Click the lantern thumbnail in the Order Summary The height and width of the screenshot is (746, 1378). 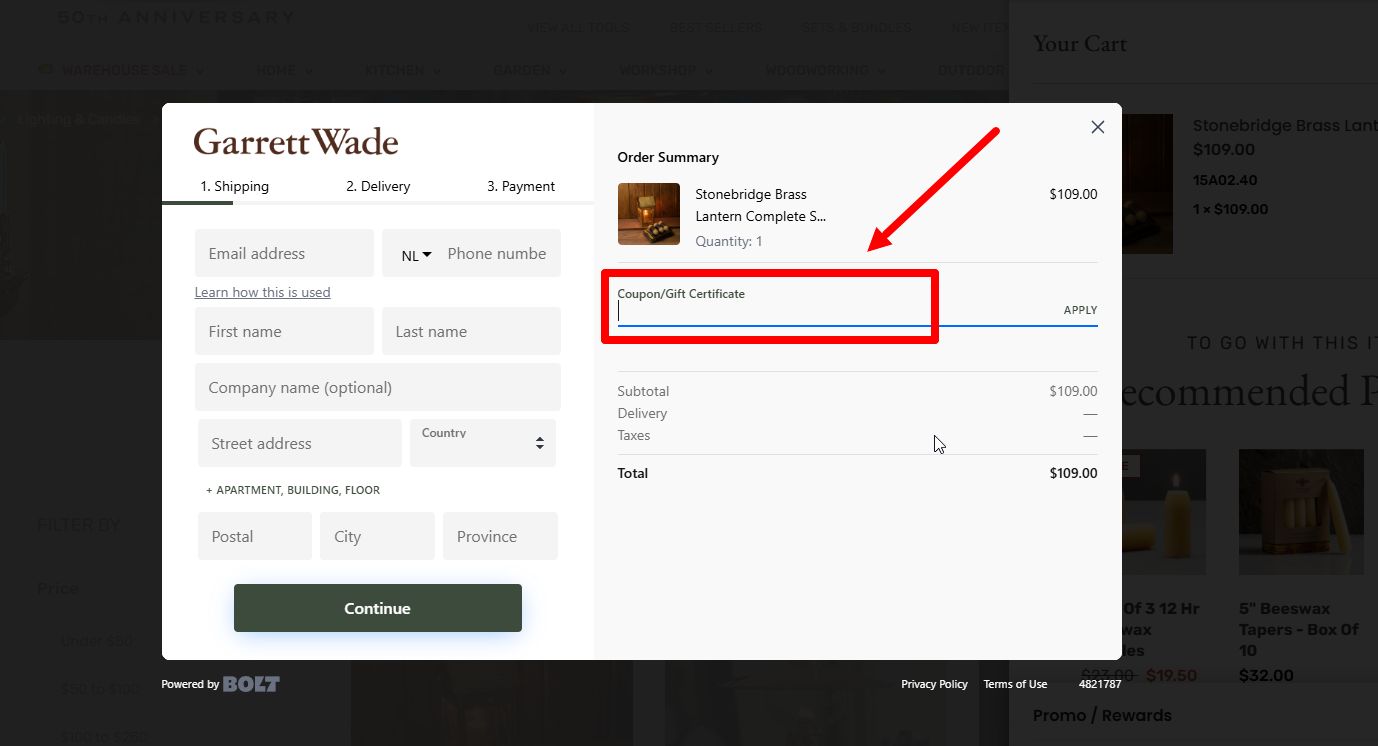648,213
